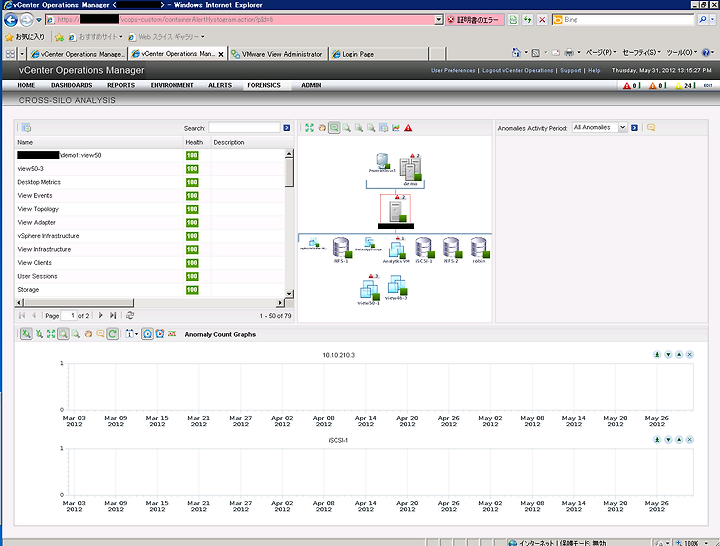Select the view46-3 VM group node

(x=396, y=287)
